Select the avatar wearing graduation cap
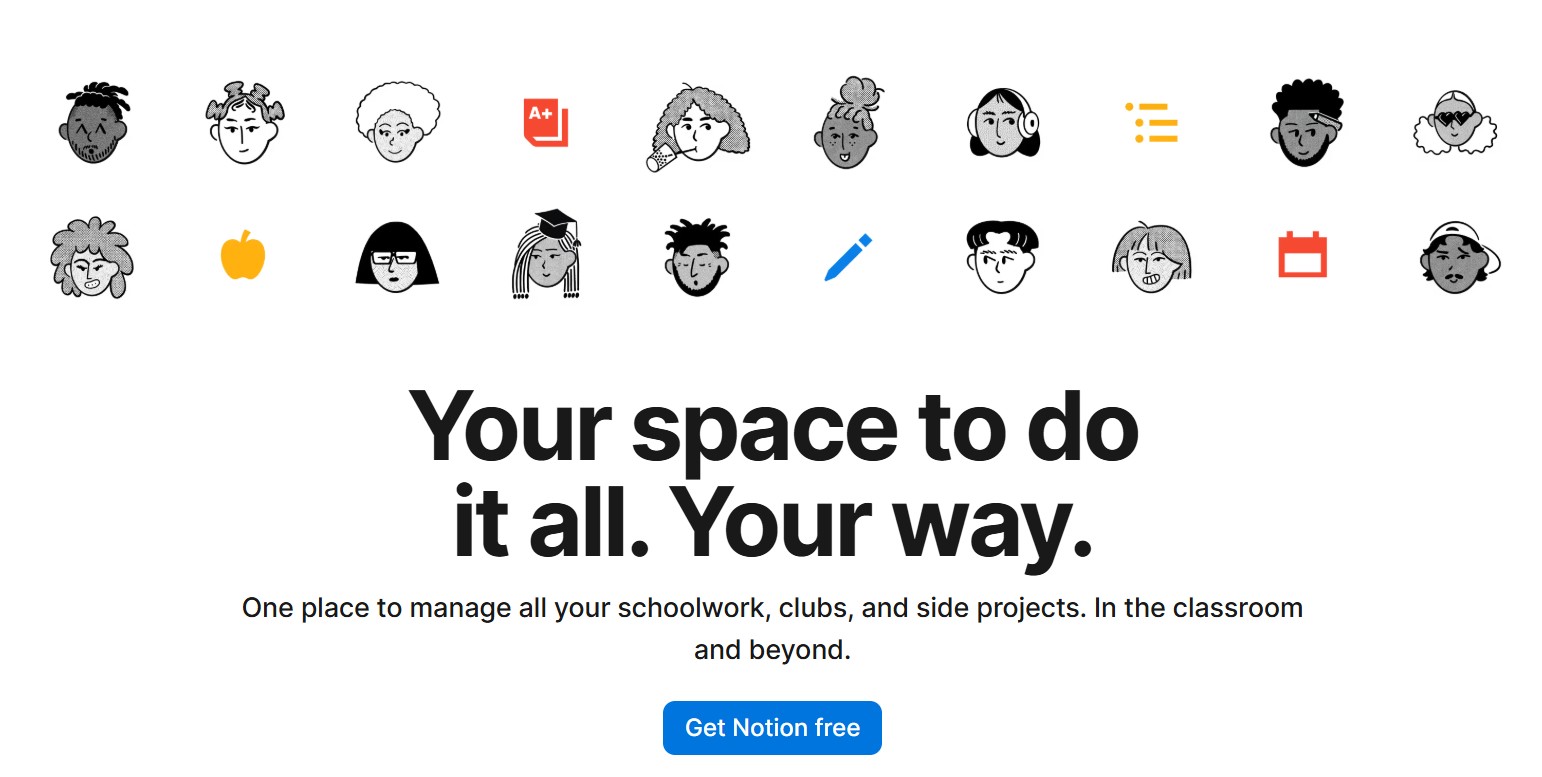The image size is (1542, 777). coord(546,255)
